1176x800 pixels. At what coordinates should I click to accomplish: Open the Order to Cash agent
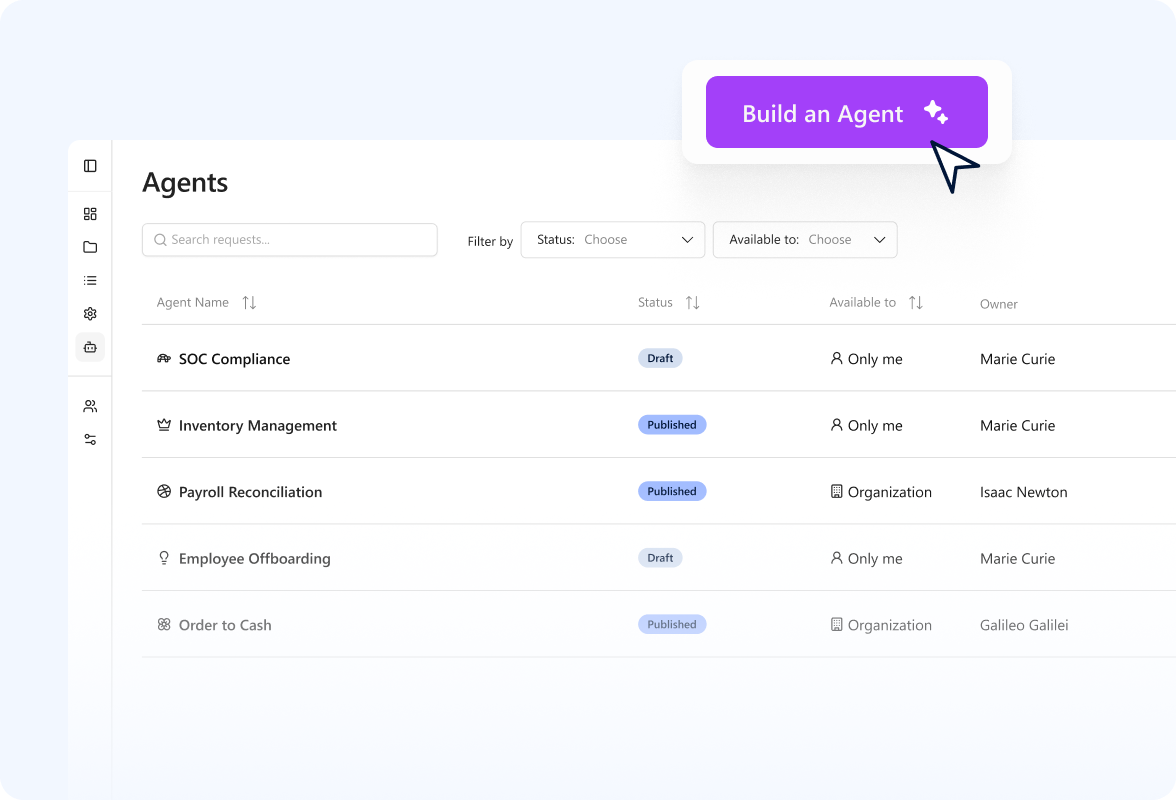coord(225,625)
